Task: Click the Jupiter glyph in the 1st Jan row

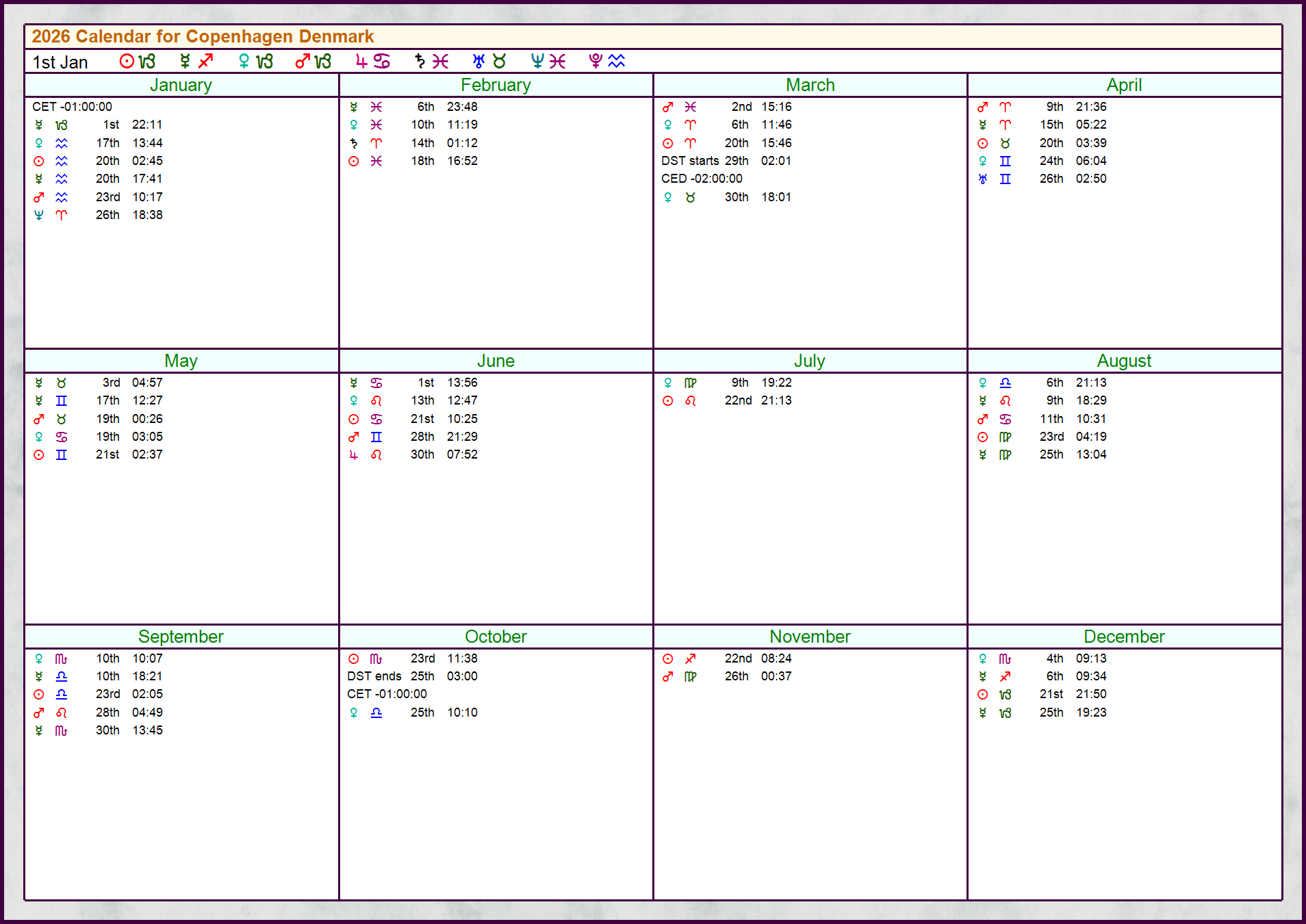Action: (x=361, y=62)
